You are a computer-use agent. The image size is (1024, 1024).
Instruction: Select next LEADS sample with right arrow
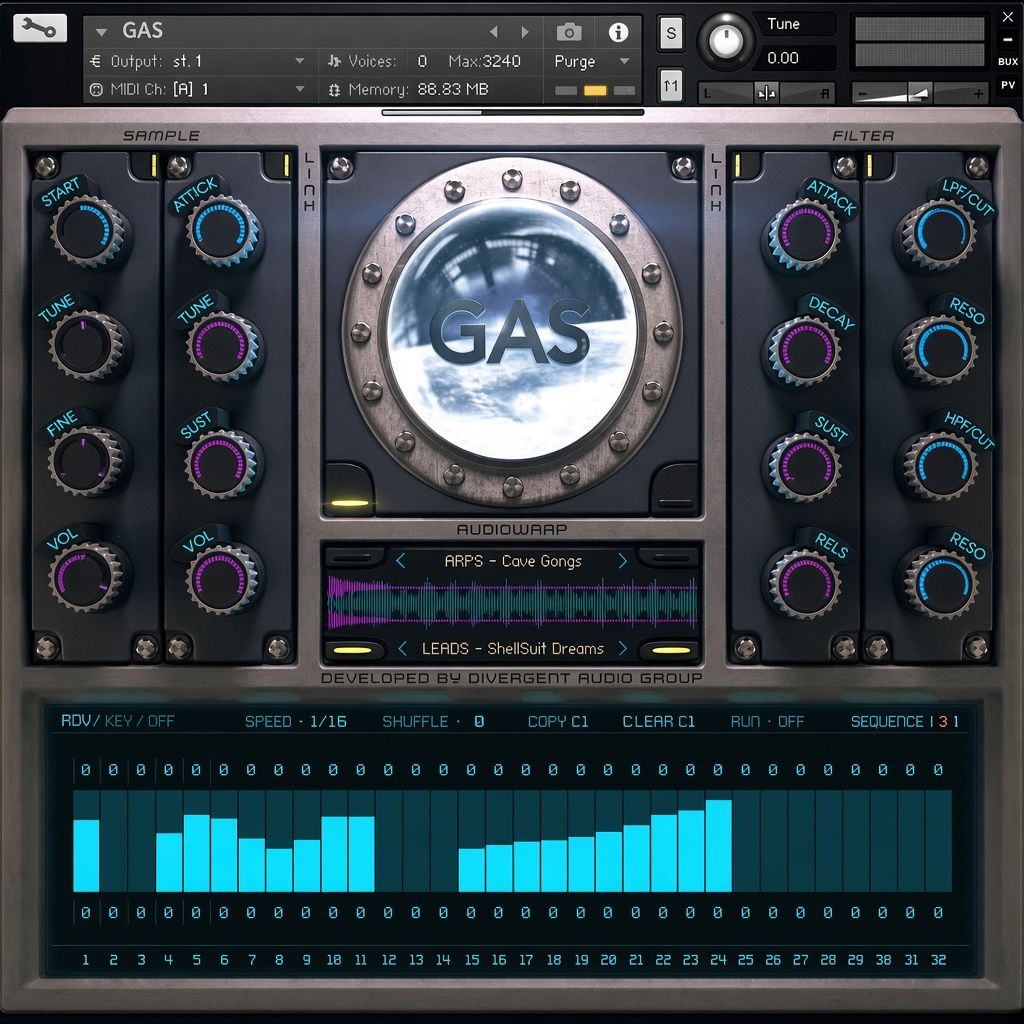pos(622,648)
